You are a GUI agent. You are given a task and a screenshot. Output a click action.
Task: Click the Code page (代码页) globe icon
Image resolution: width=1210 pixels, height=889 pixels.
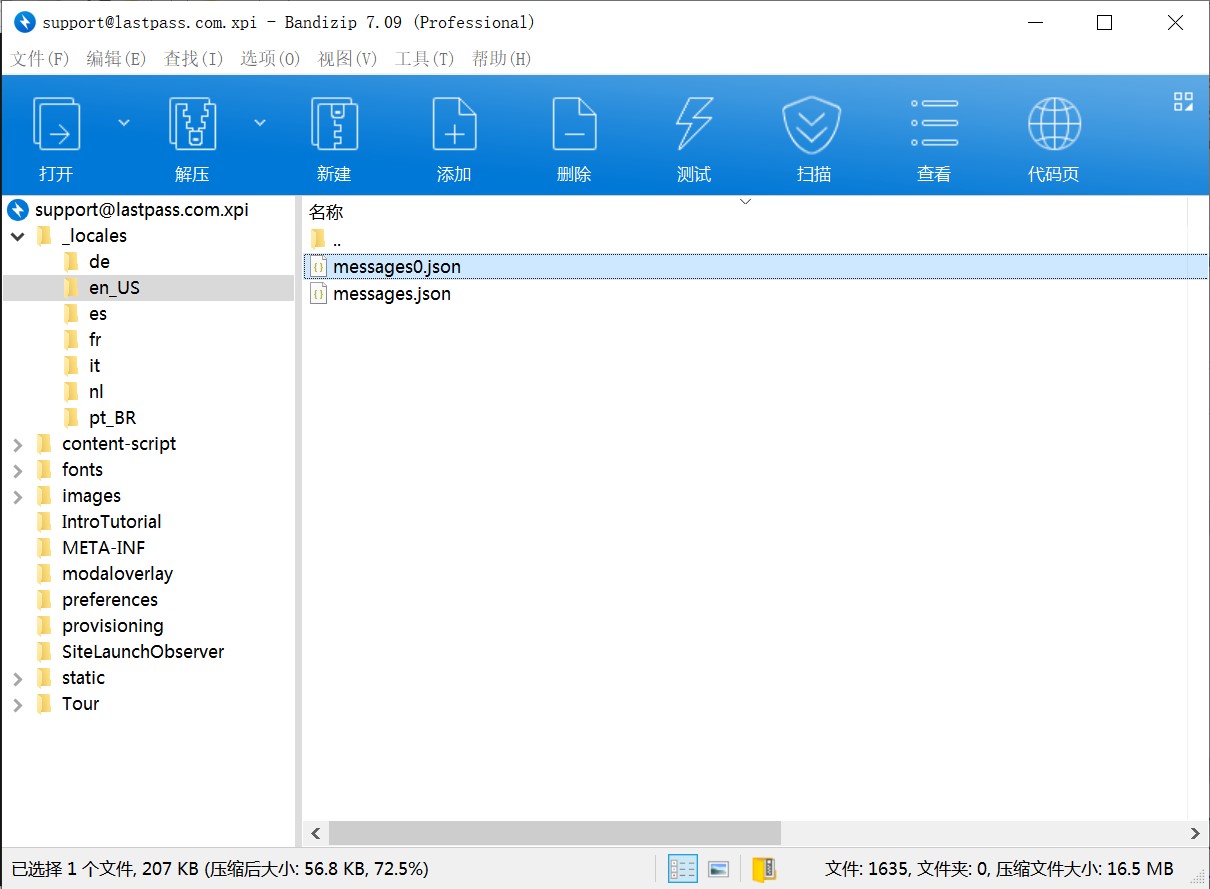[x=1054, y=123]
